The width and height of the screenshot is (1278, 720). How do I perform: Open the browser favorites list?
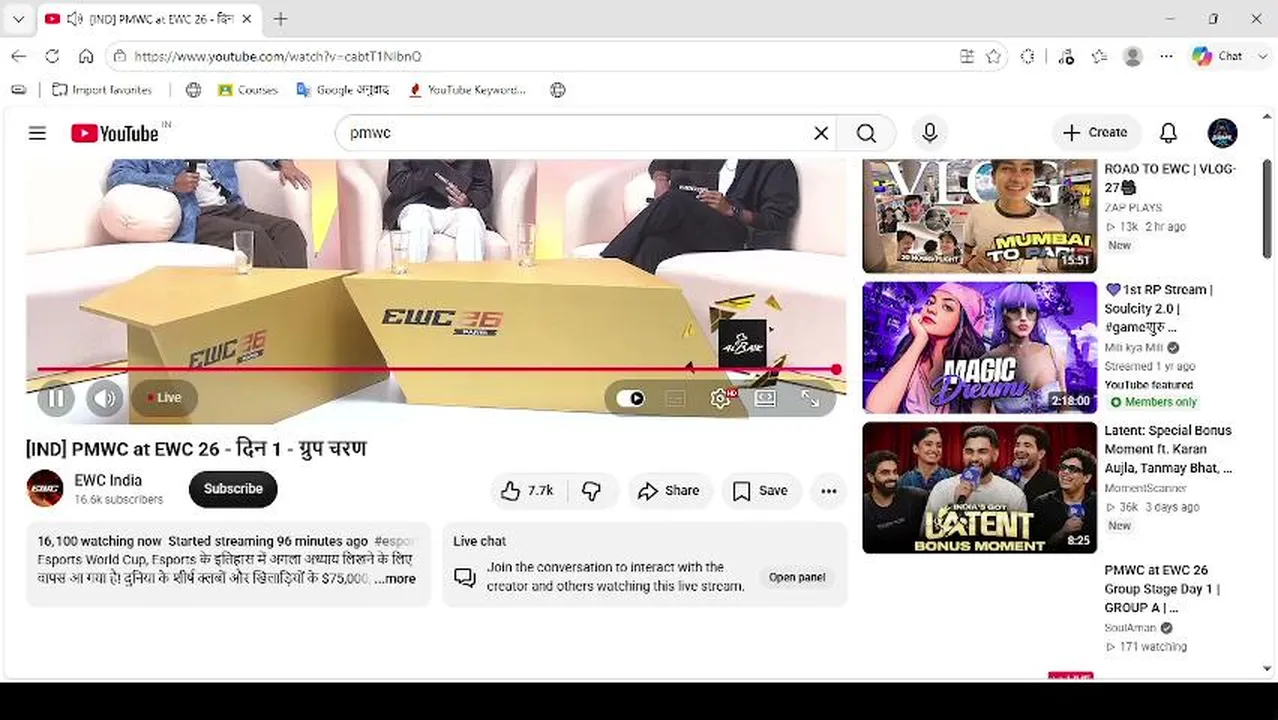1099,57
